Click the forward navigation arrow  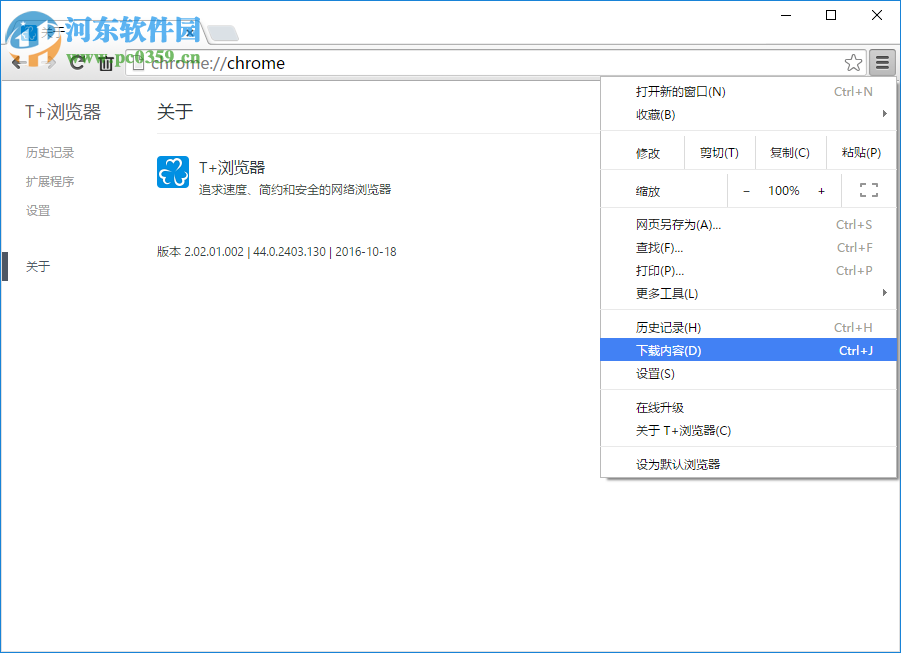(47, 62)
